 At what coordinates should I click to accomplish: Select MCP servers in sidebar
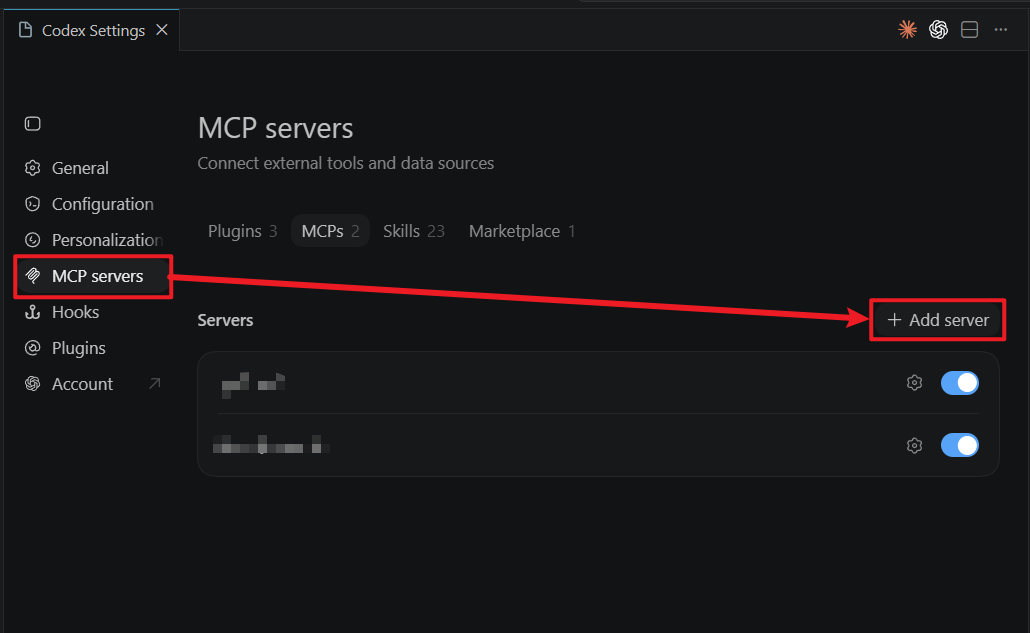point(92,276)
